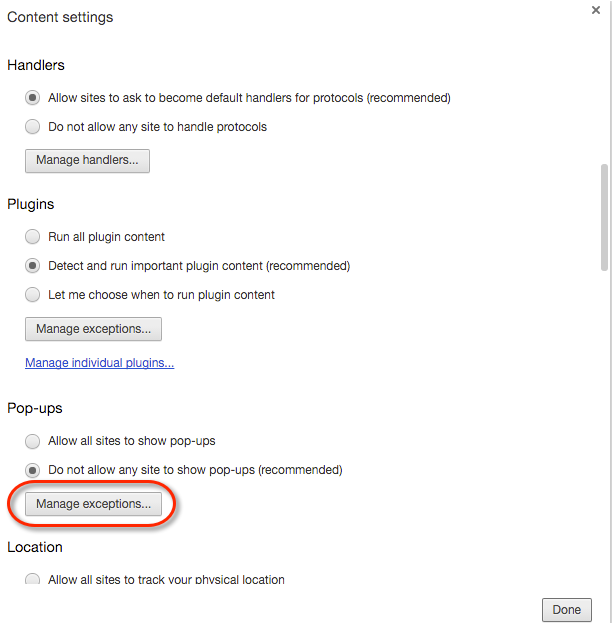Click Manage exceptions under Plugins
The height and width of the screenshot is (623, 613).
(x=93, y=328)
